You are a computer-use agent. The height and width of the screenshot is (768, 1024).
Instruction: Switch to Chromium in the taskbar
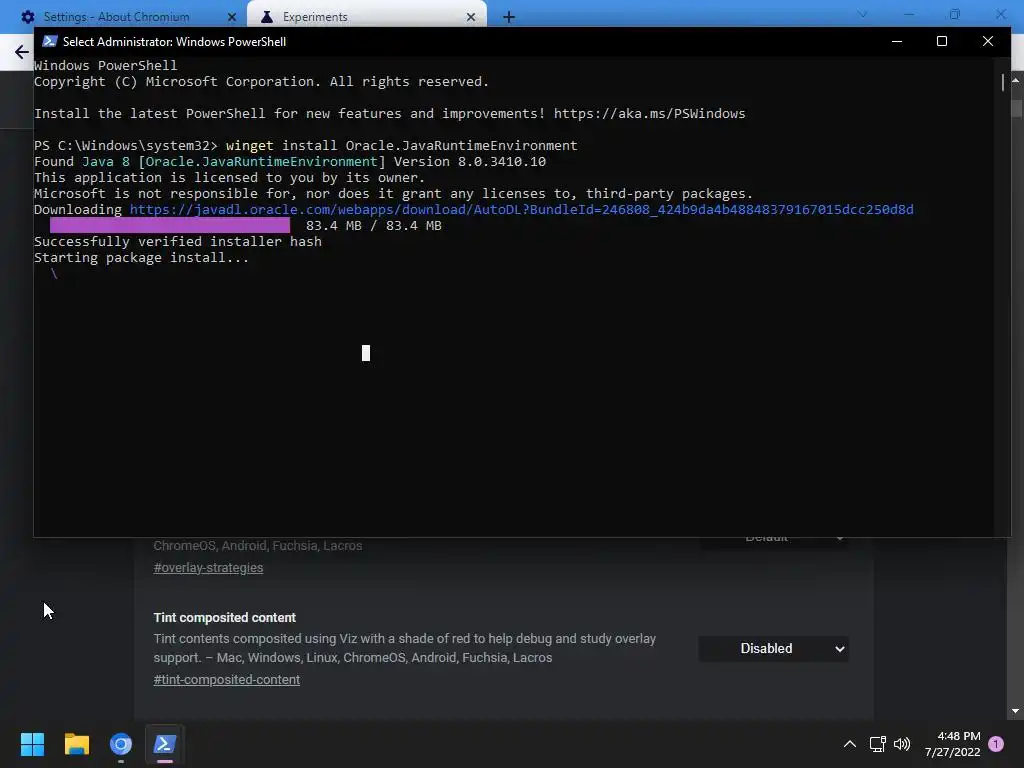coord(121,744)
